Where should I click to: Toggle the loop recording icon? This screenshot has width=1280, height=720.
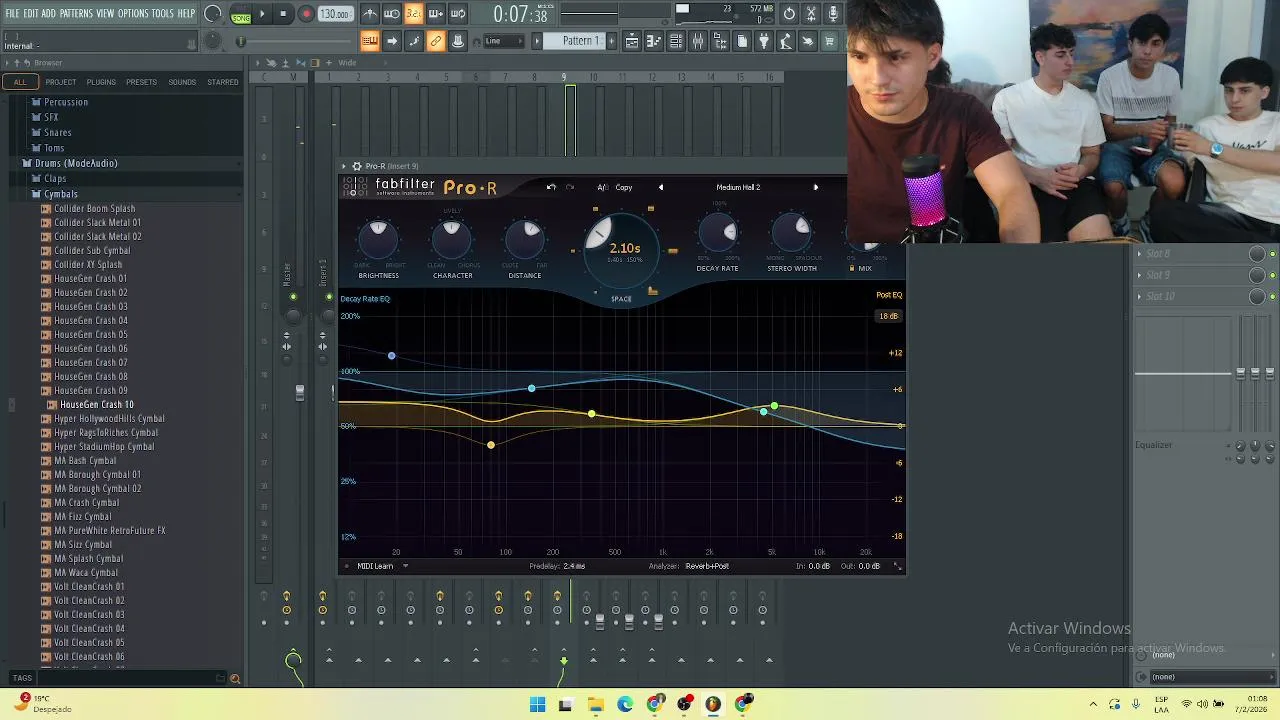(458, 14)
